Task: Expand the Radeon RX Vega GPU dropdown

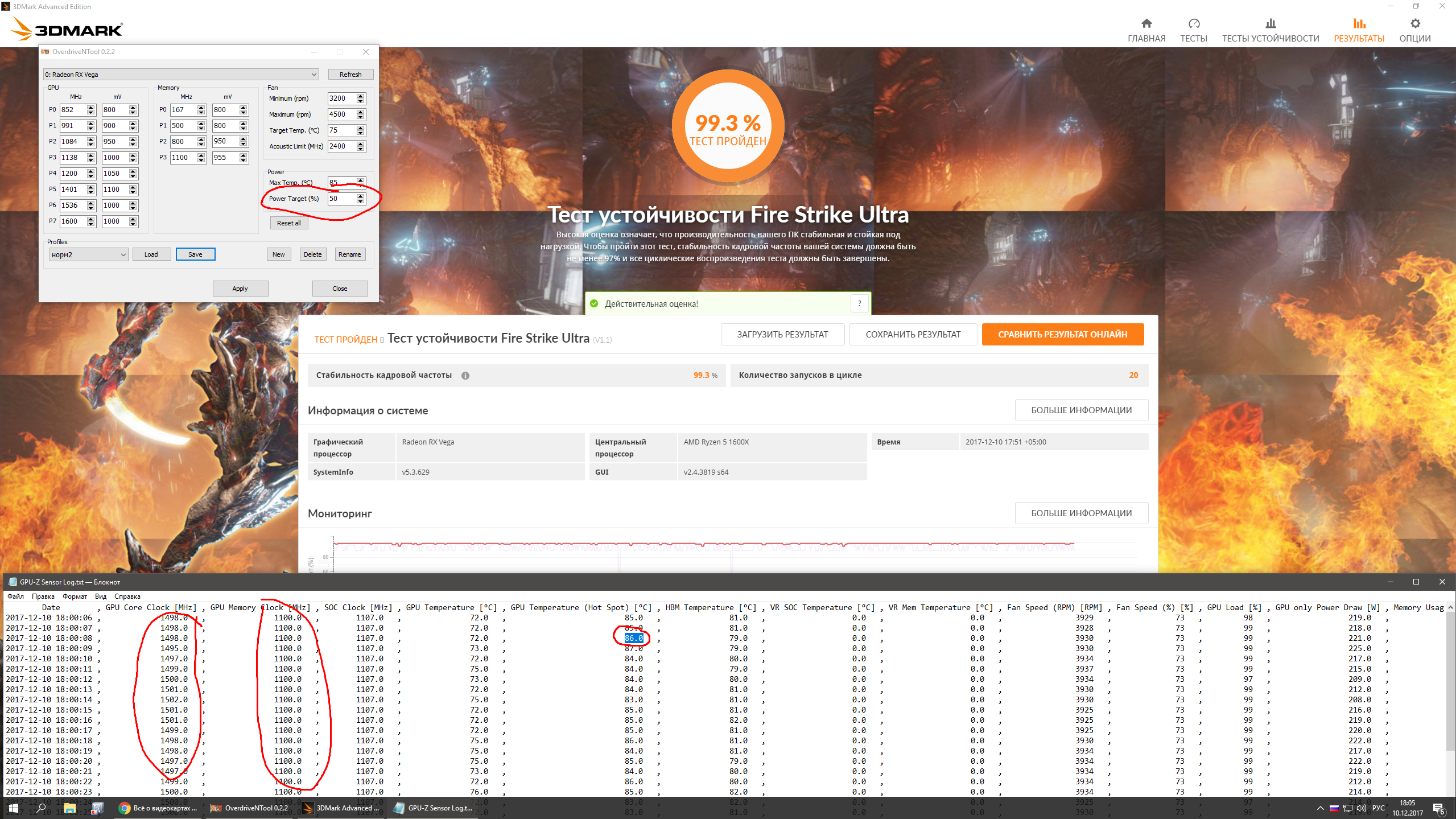Action: tap(314, 75)
